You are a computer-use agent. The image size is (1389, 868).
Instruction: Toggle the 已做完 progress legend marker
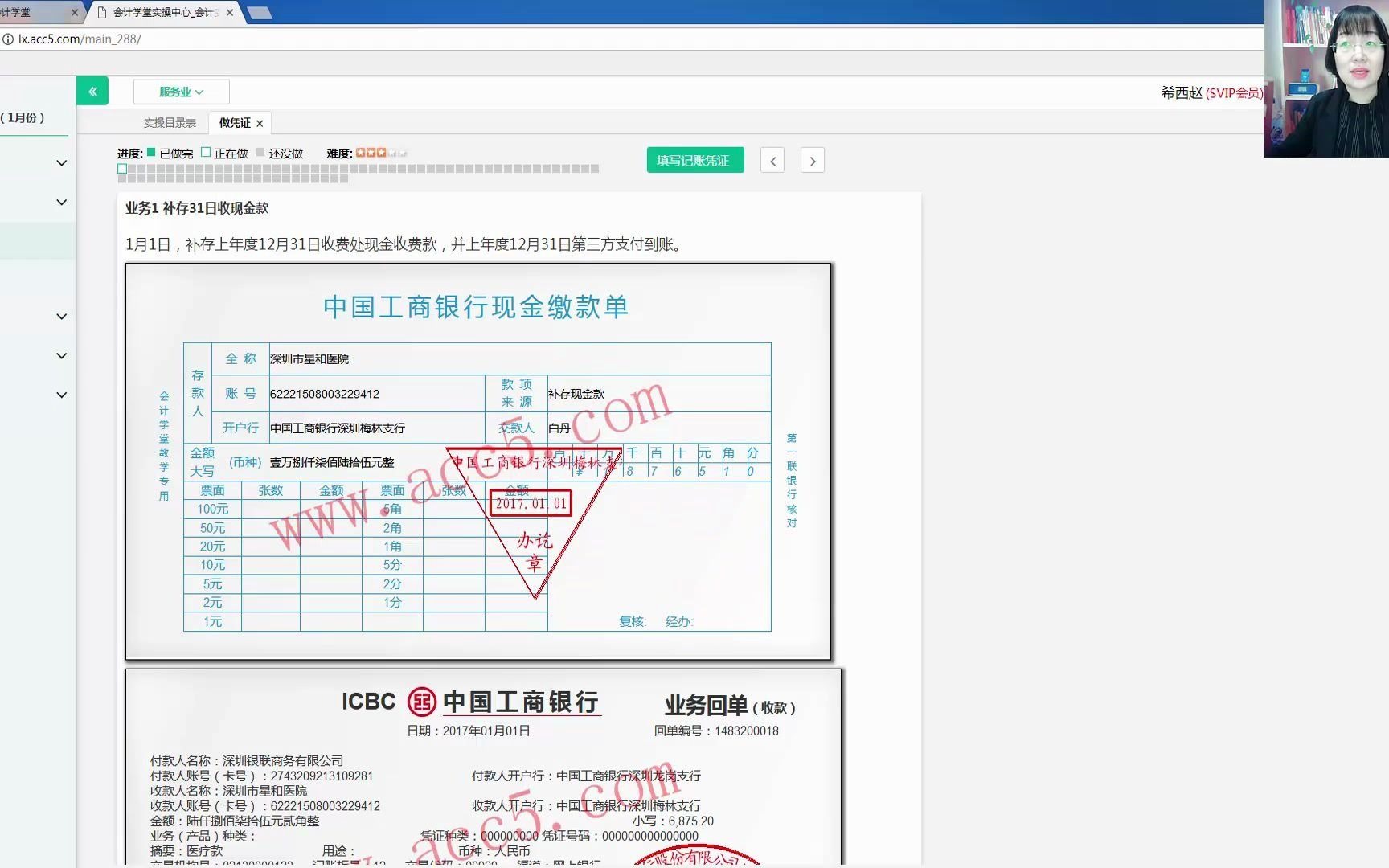pyautogui.click(x=150, y=151)
